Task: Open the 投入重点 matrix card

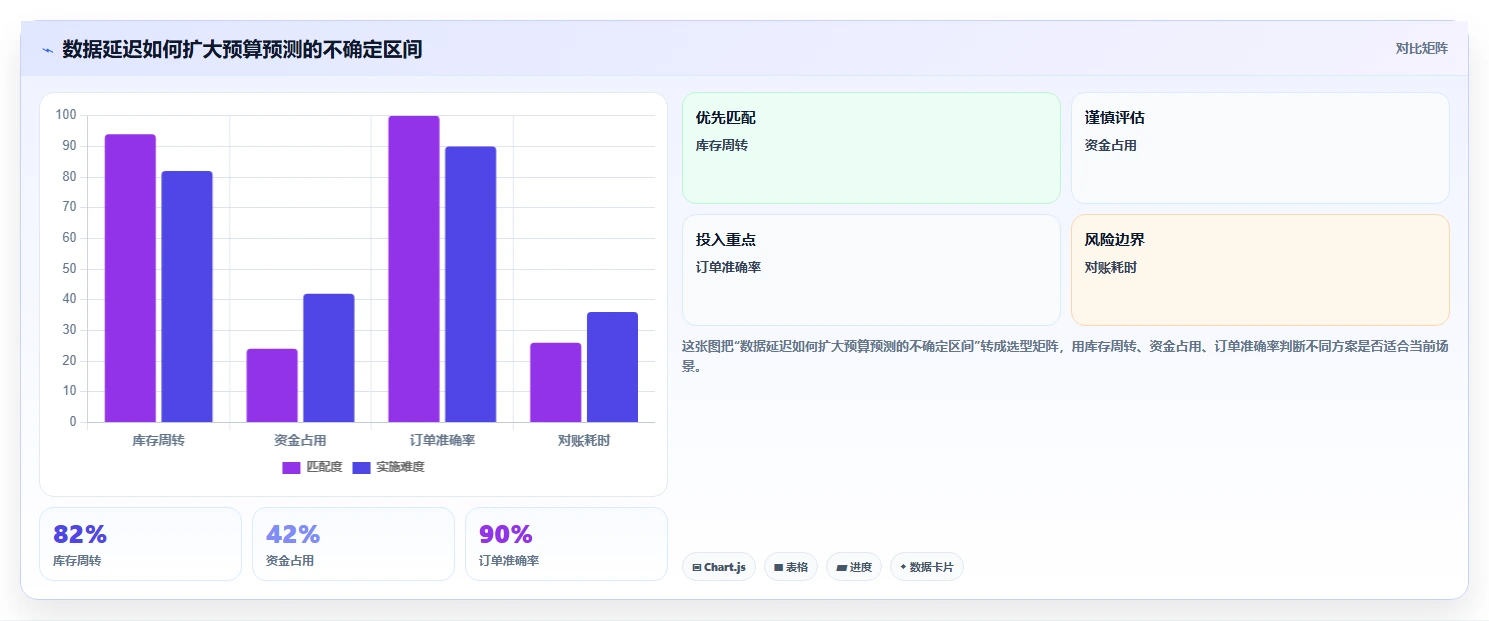Action: [x=871, y=270]
